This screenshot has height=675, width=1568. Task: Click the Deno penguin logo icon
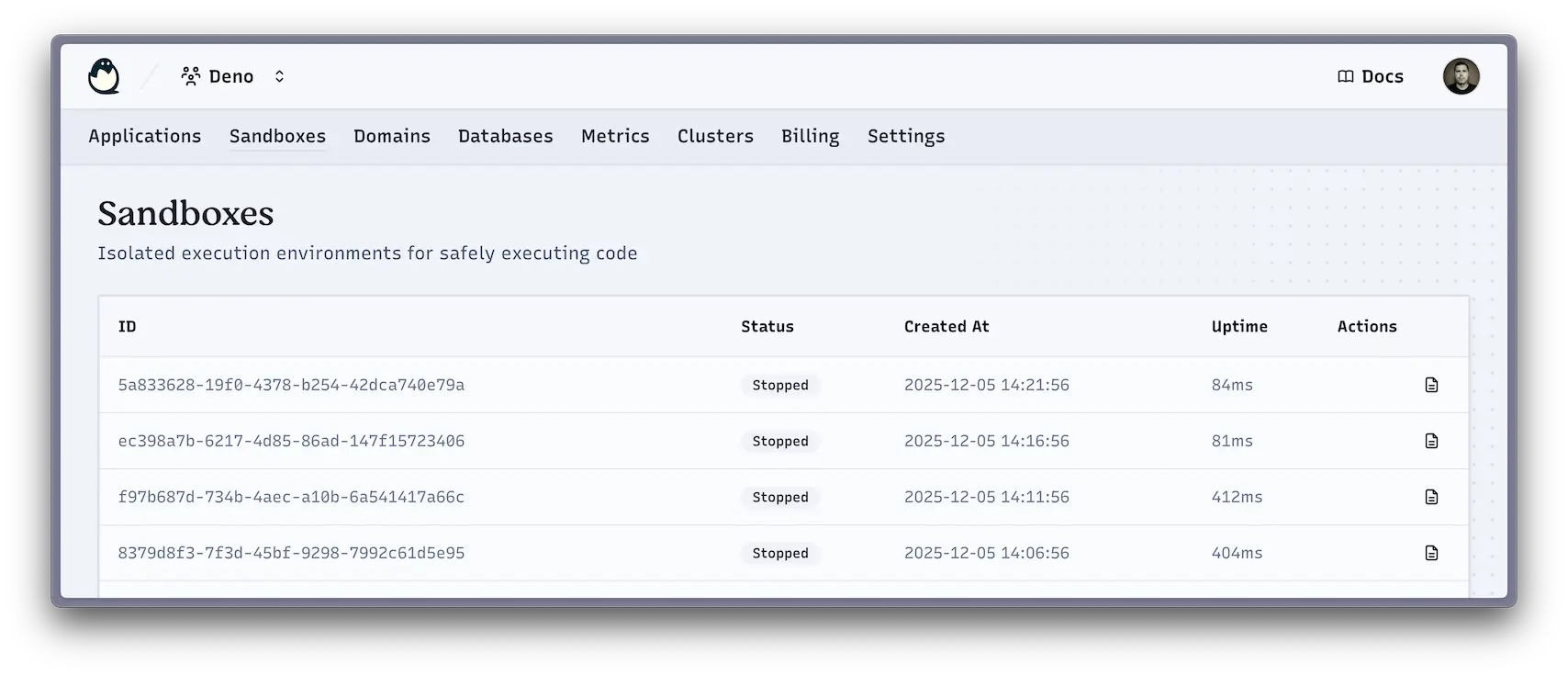pyautogui.click(x=104, y=76)
